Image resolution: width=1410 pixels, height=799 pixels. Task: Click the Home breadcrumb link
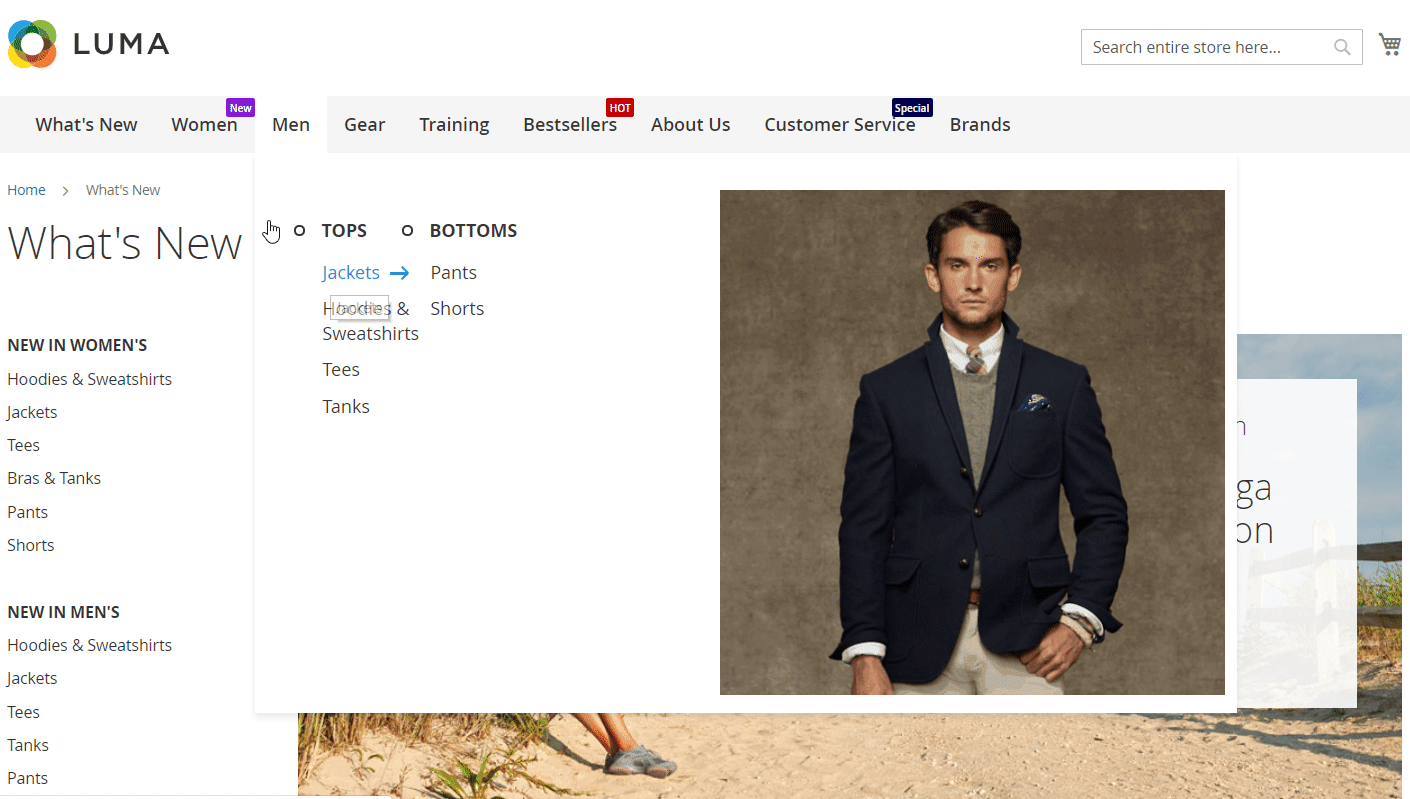[26, 190]
